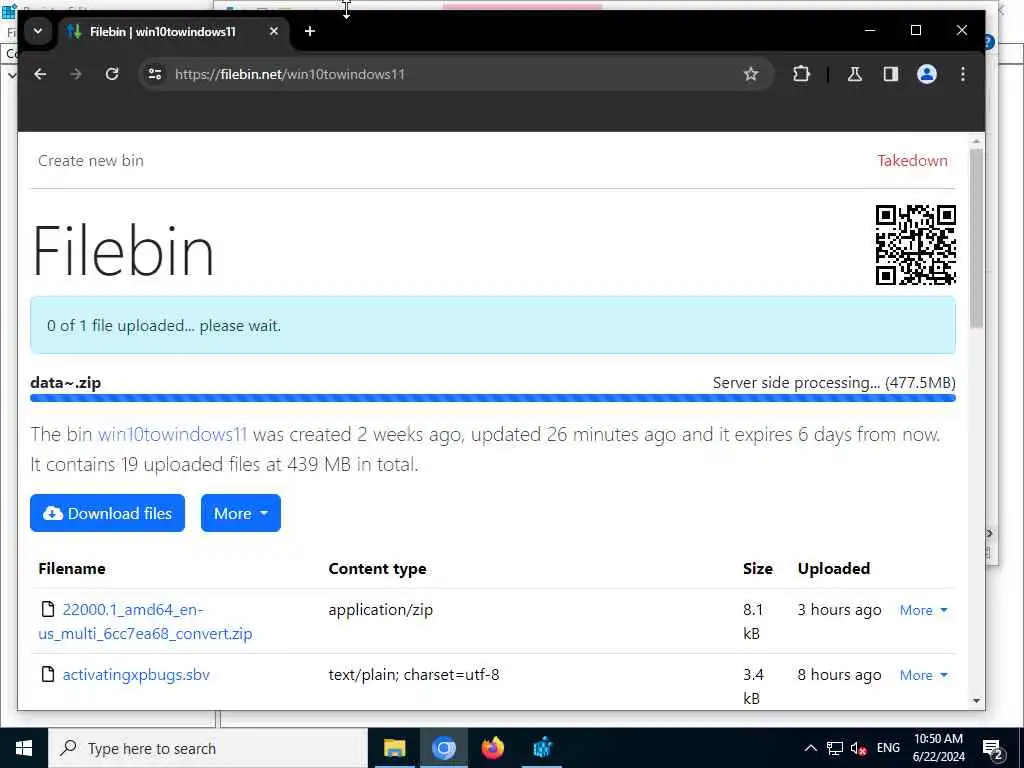Bookmark this page with the star icon
This screenshot has height=768, width=1024.
tap(751, 74)
